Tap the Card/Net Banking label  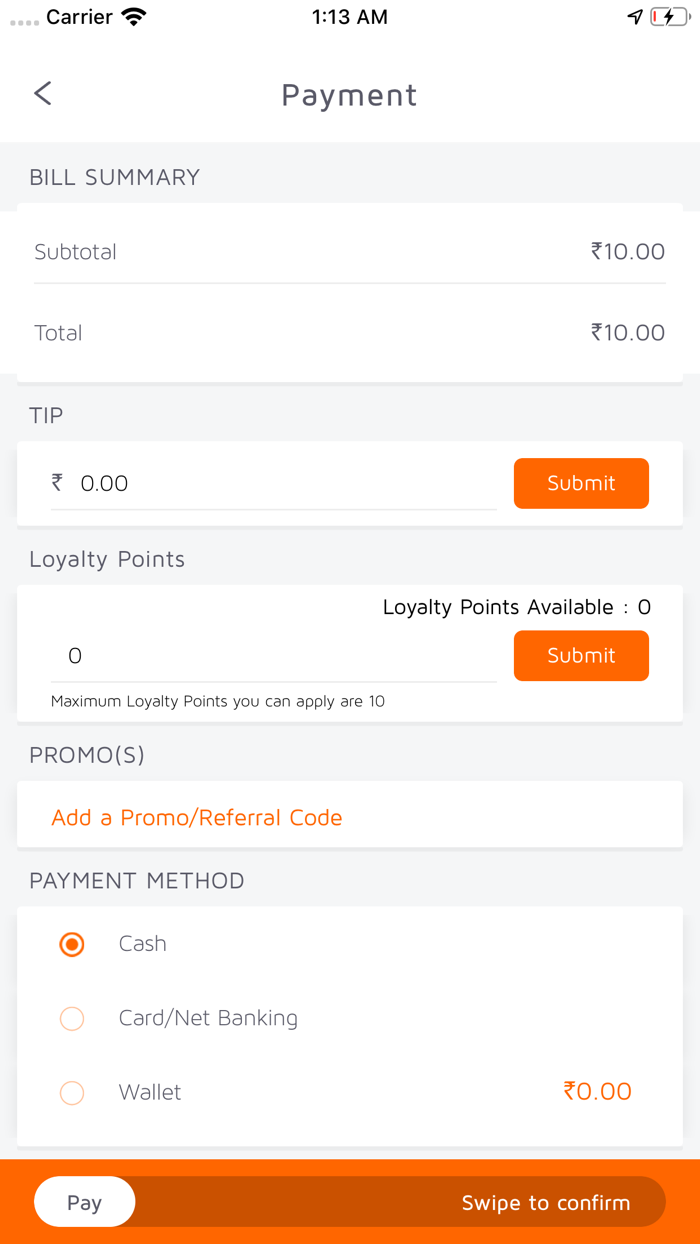pos(208,1018)
